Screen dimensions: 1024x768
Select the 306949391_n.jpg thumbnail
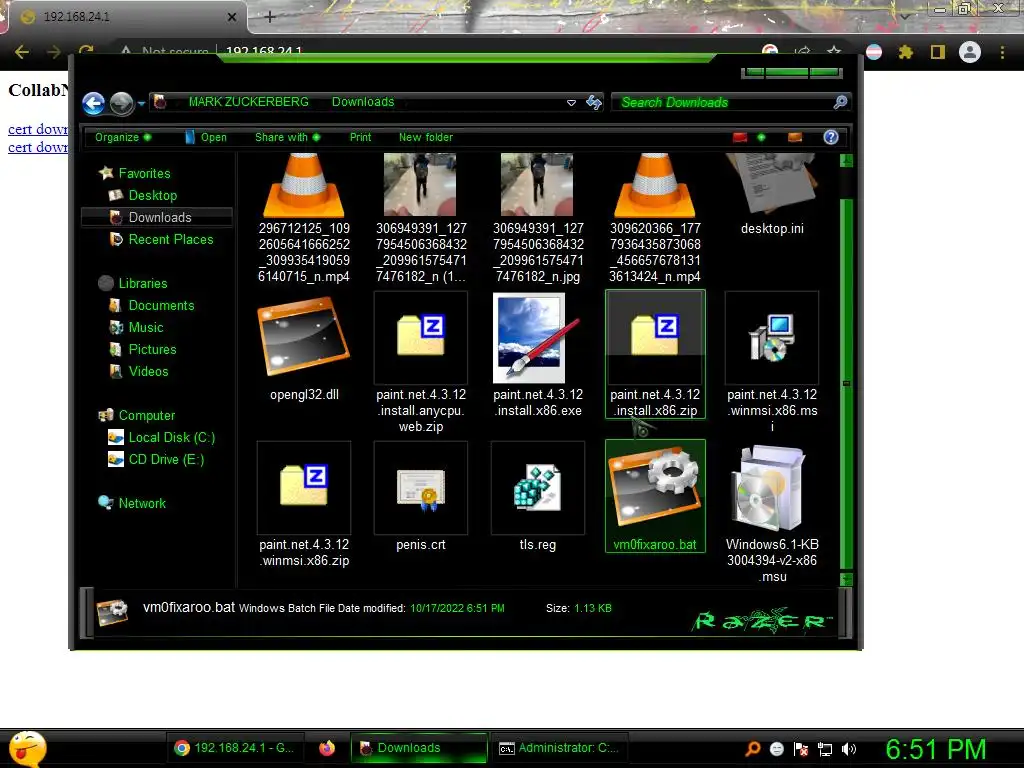537,185
